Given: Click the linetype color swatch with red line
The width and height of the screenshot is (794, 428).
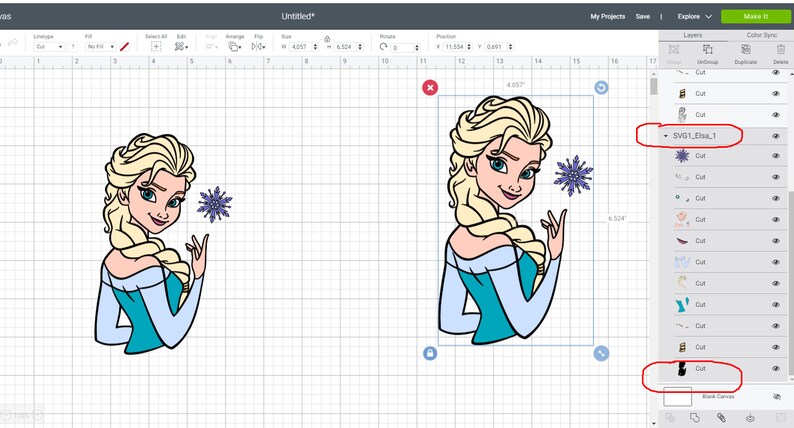Looking at the screenshot, I should click(125, 47).
